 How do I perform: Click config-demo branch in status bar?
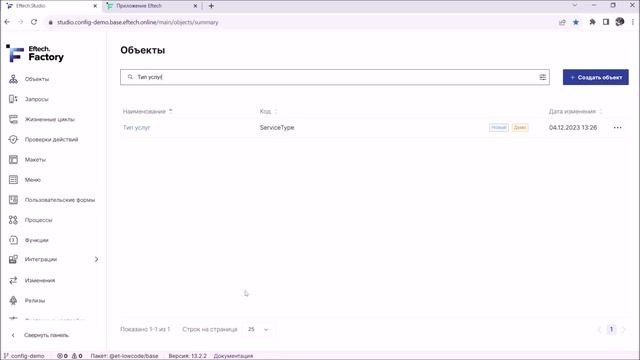24,356
